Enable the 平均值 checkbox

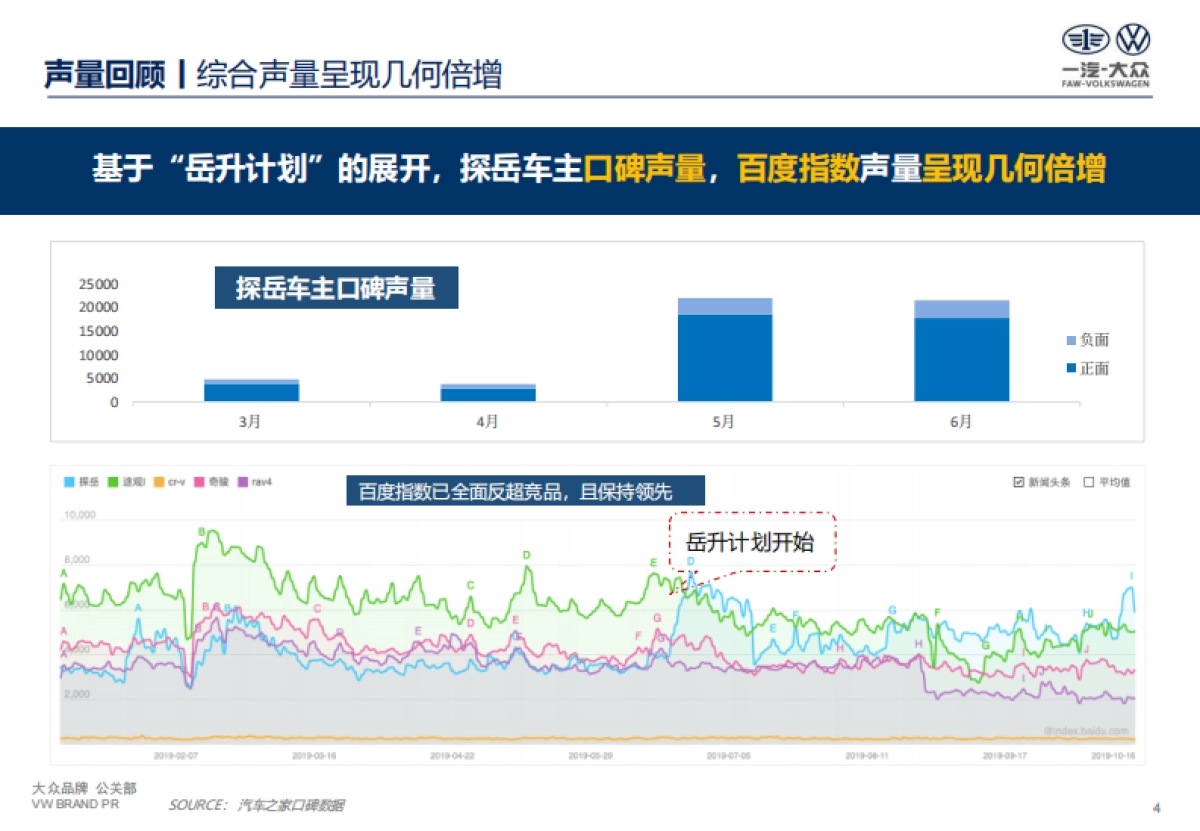[1089, 481]
